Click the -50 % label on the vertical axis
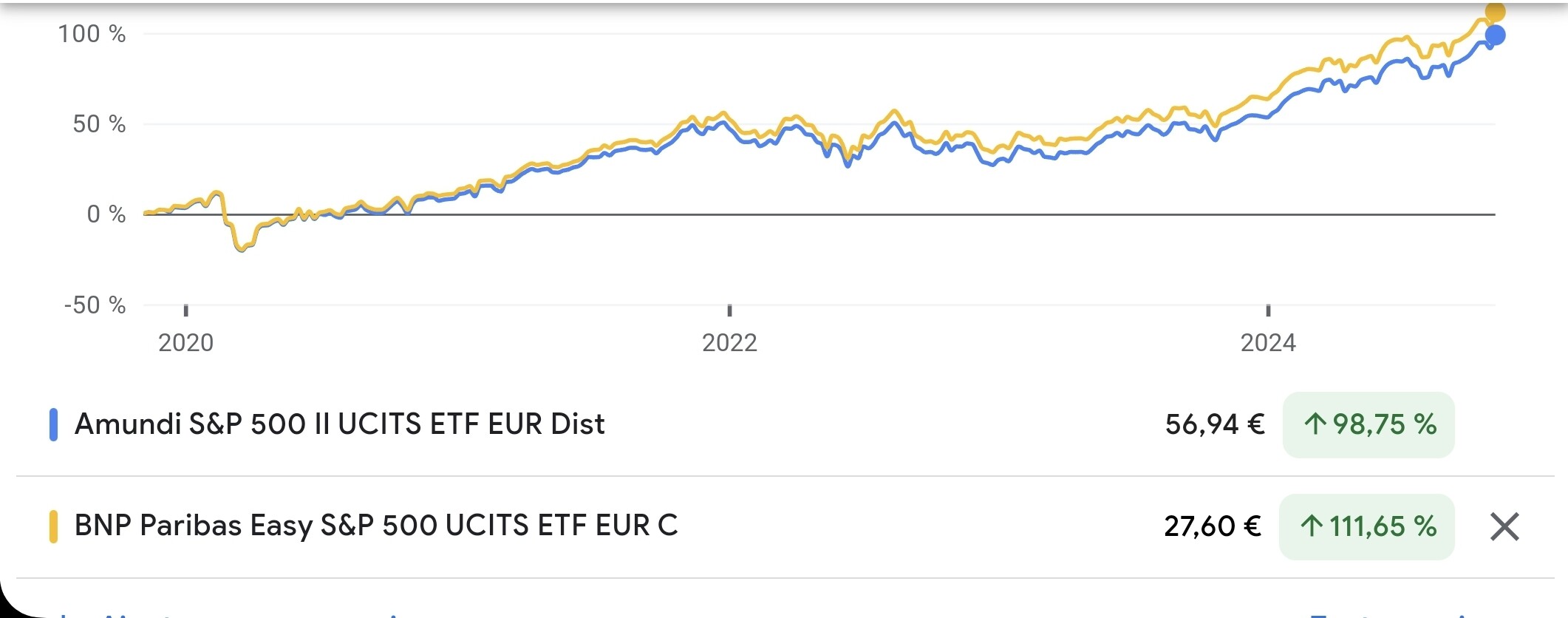 95,305
